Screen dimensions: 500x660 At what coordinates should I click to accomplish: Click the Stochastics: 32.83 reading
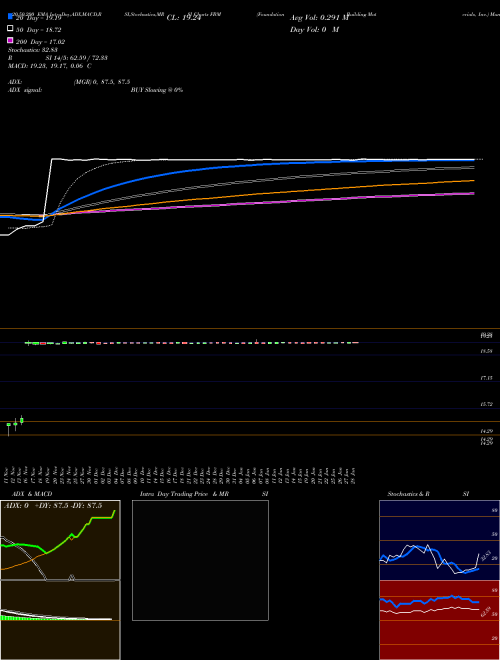point(33,50)
